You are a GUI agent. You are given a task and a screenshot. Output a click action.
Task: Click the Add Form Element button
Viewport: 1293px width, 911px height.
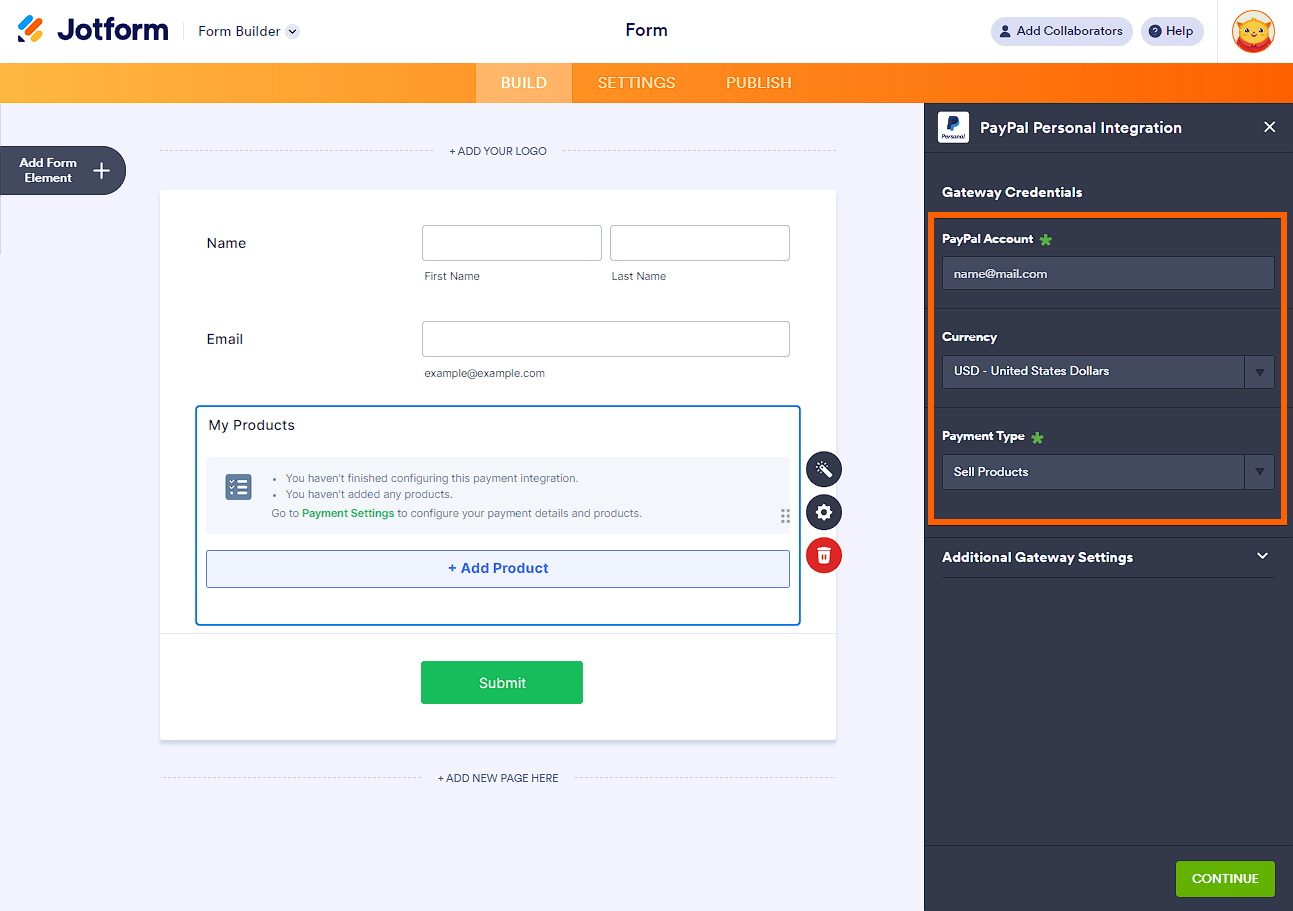click(x=62, y=170)
